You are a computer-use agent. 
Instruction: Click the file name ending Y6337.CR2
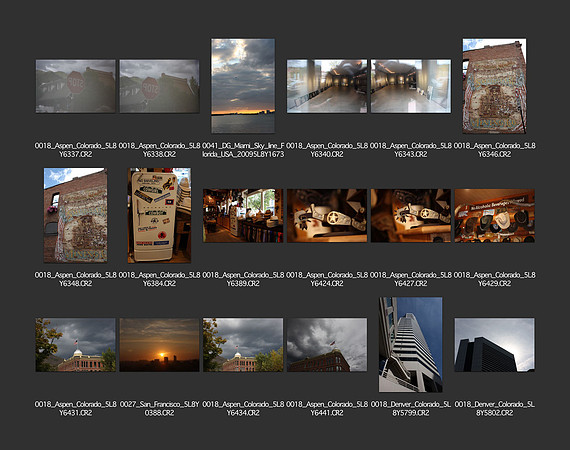[x=76, y=150]
